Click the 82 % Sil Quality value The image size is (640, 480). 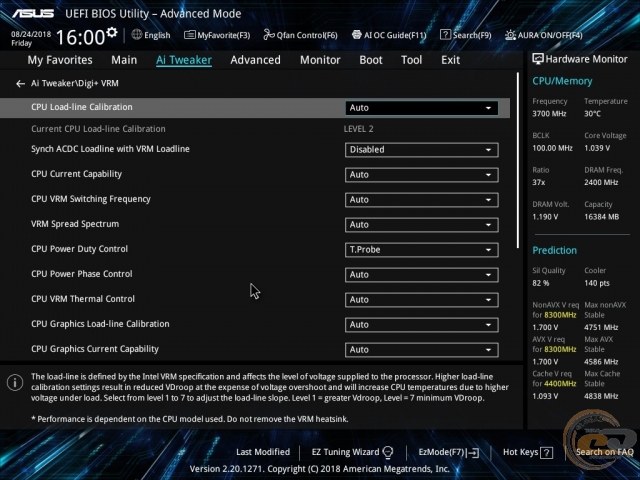541,283
